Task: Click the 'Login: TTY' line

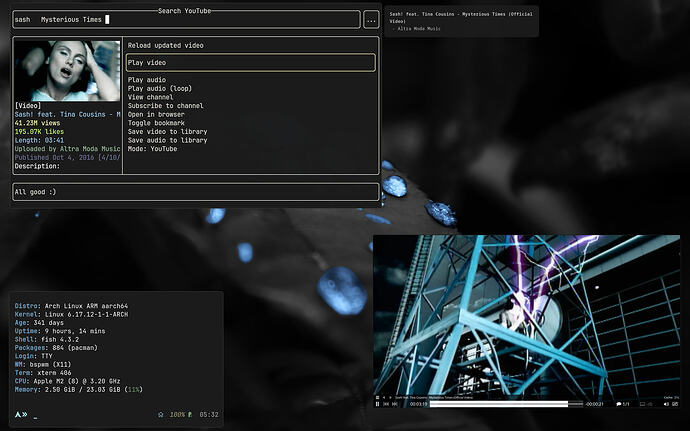Action: [33, 356]
